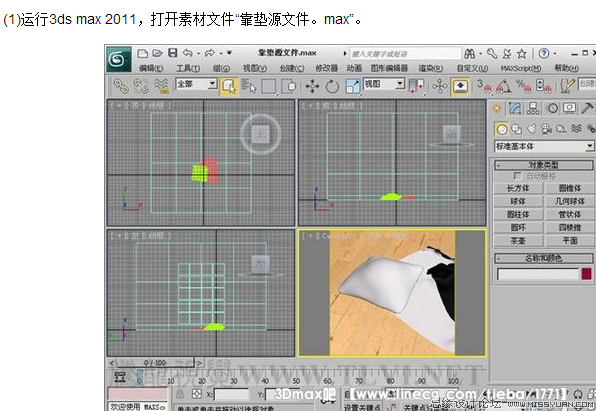Open Help via the question mark icon
Viewport: 596px width, 411px height.
point(544,53)
